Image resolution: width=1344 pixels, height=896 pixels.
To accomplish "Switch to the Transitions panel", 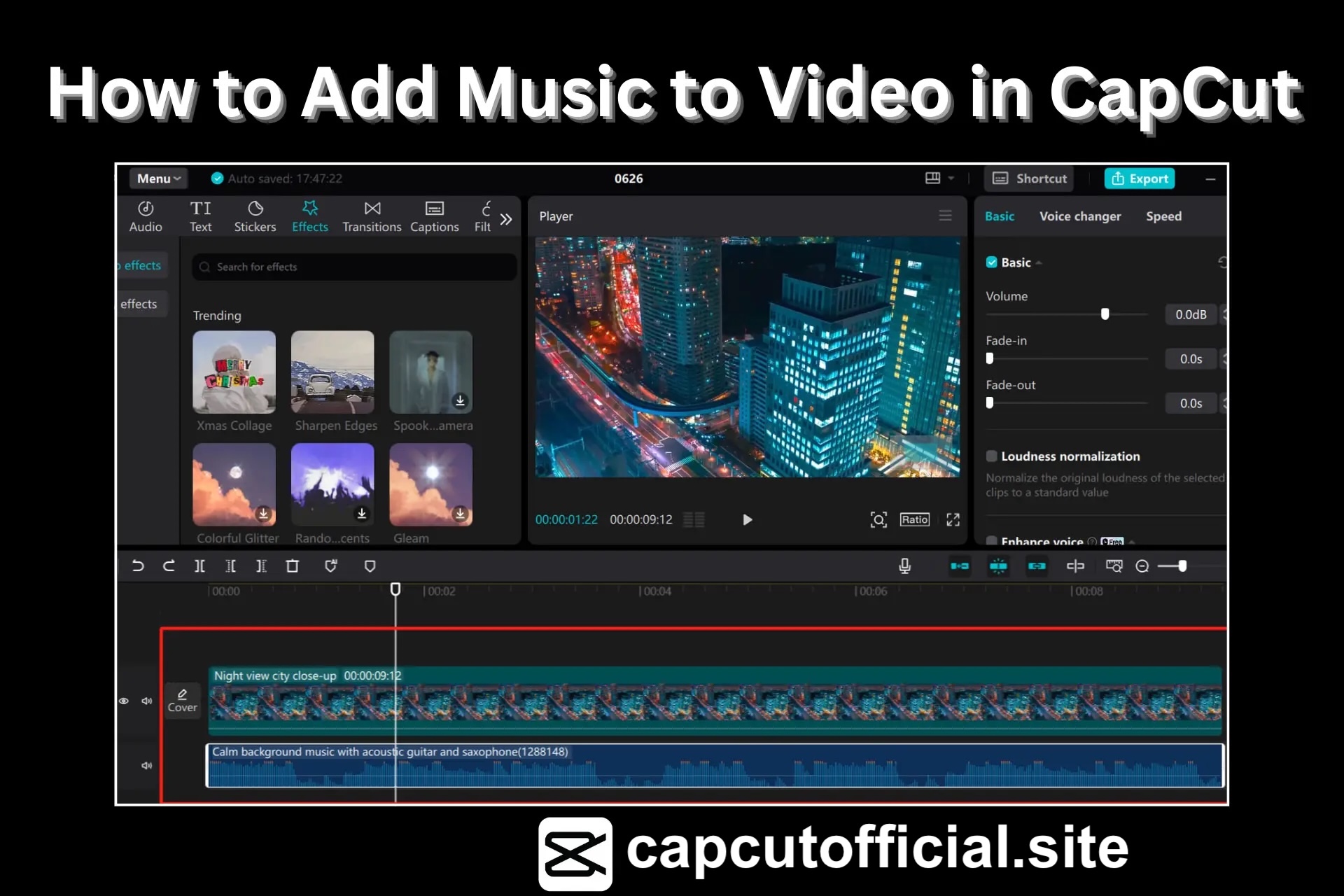I will click(x=372, y=216).
